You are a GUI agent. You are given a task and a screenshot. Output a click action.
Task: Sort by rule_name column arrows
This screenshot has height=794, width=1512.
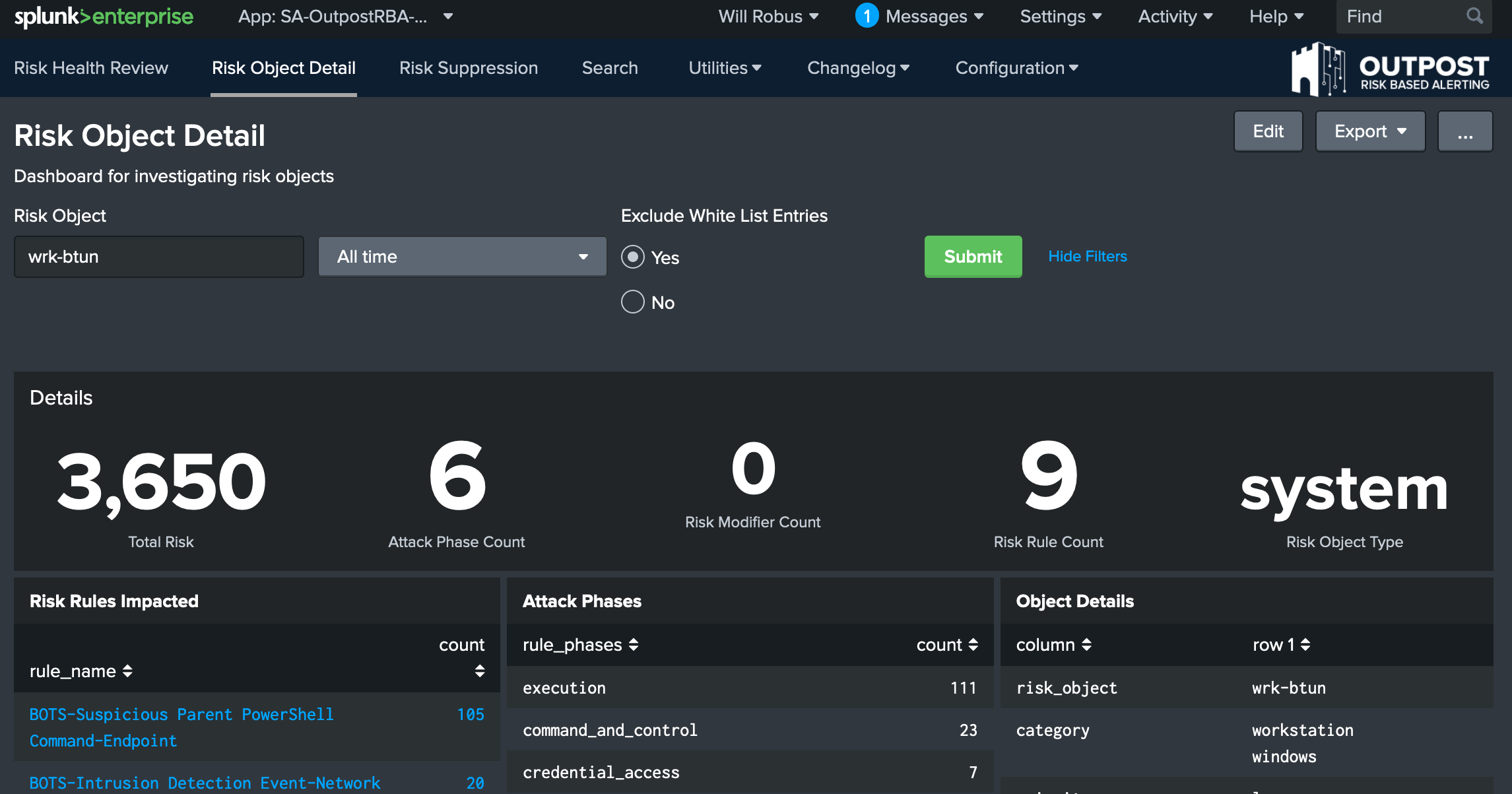(127, 671)
